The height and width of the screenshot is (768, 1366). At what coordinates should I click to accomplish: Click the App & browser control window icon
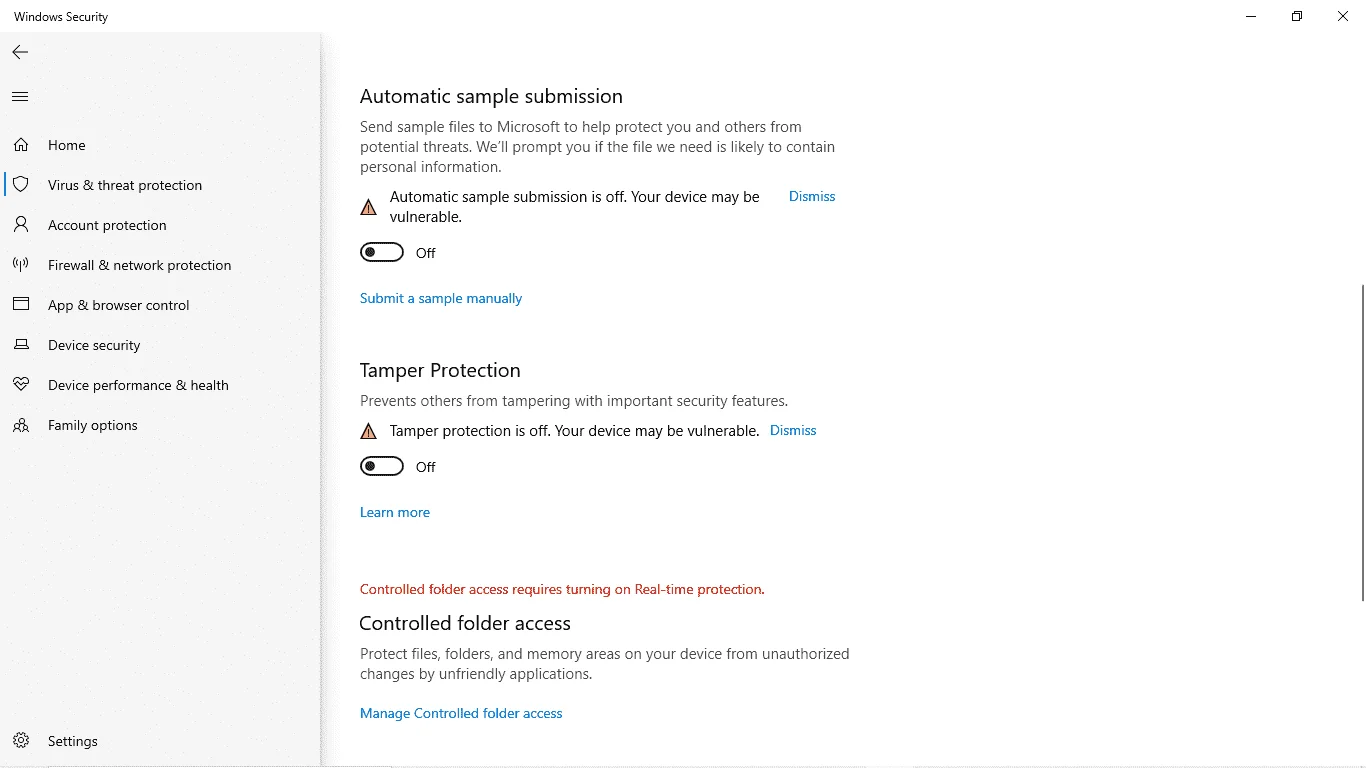tap(21, 305)
